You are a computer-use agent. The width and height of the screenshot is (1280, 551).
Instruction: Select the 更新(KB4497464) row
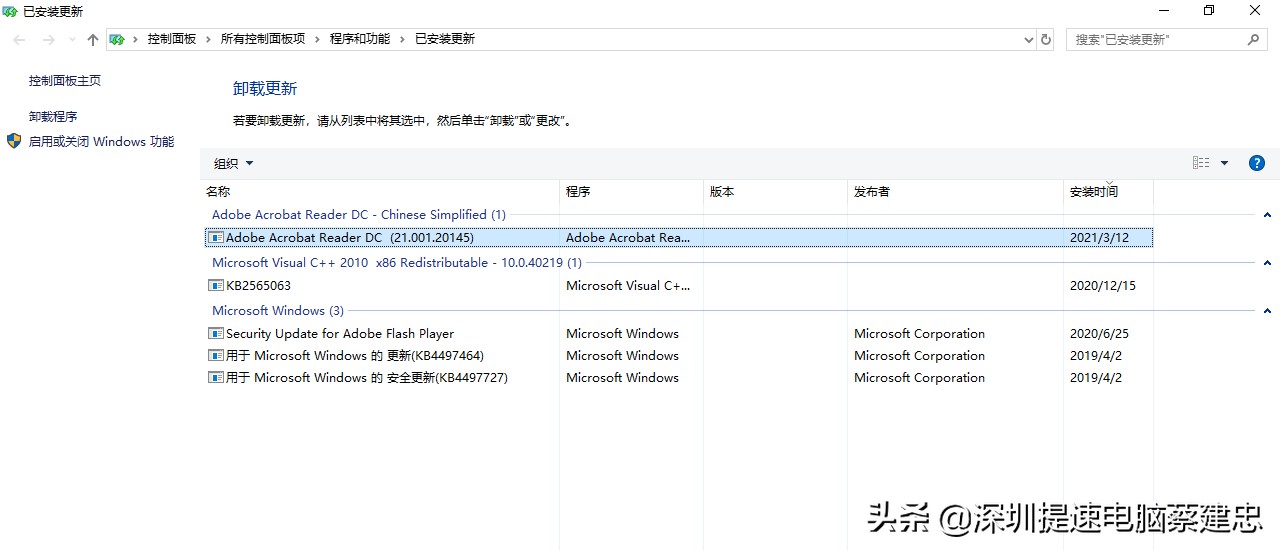pyautogui.click(x=679, y=355)
